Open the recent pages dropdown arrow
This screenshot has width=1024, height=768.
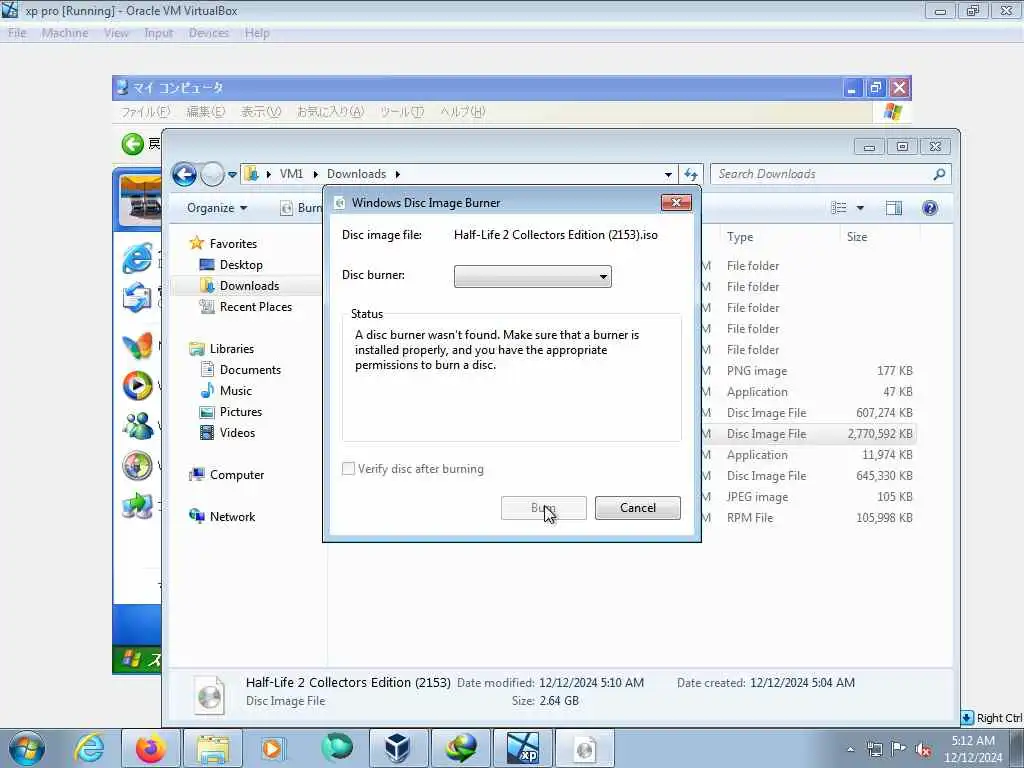[232, 175]
